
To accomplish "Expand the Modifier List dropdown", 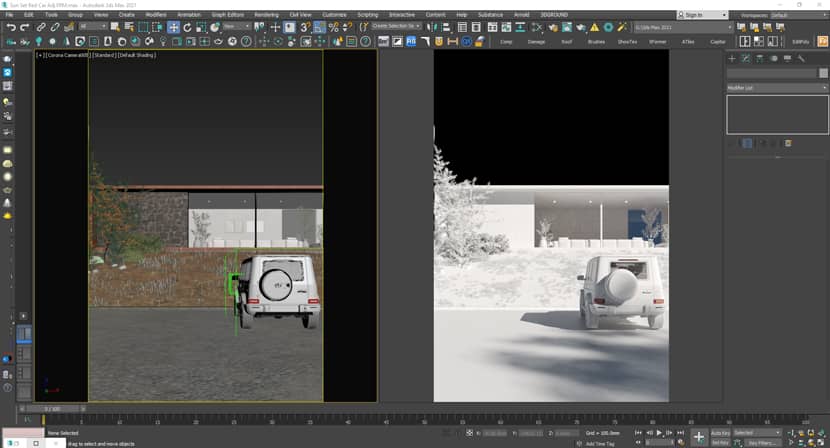I will tap(775, 89).
